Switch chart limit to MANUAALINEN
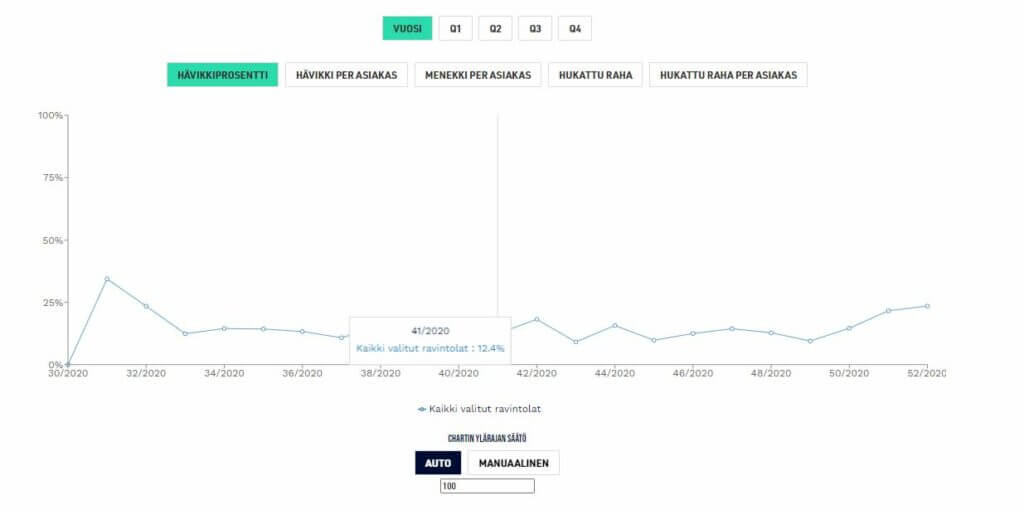The height and width of the screenshot is (510, 1024). [x=513, y=463]
